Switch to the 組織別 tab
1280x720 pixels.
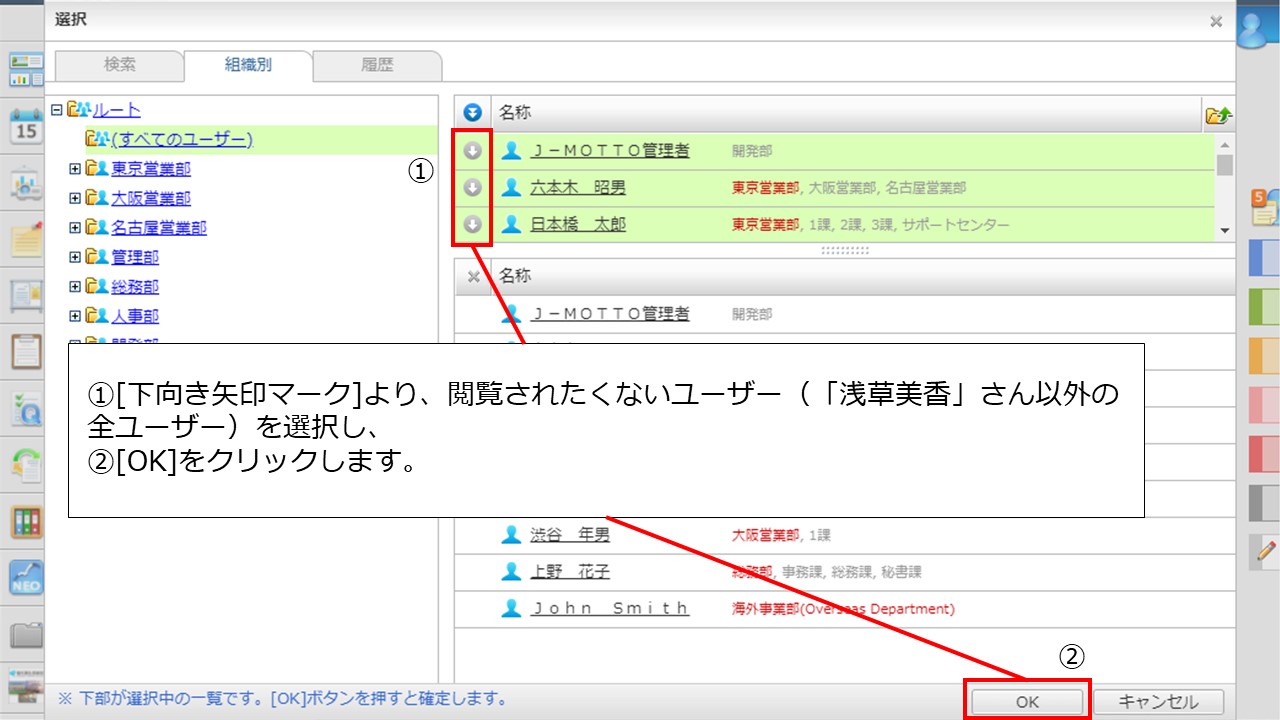(x=248, y=65)
